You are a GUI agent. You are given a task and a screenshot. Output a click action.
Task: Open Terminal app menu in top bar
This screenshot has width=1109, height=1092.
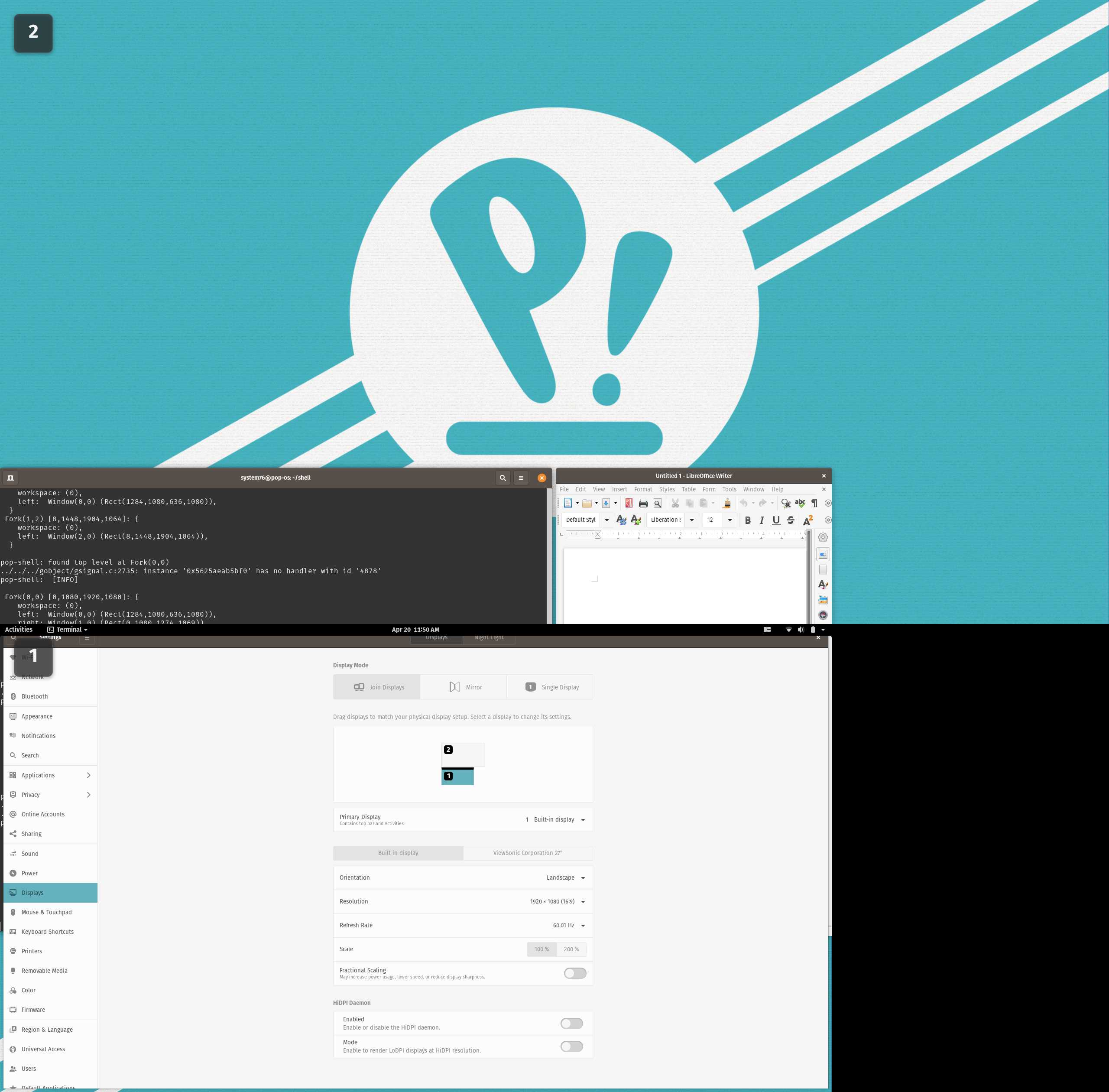(x=68, y=630)
